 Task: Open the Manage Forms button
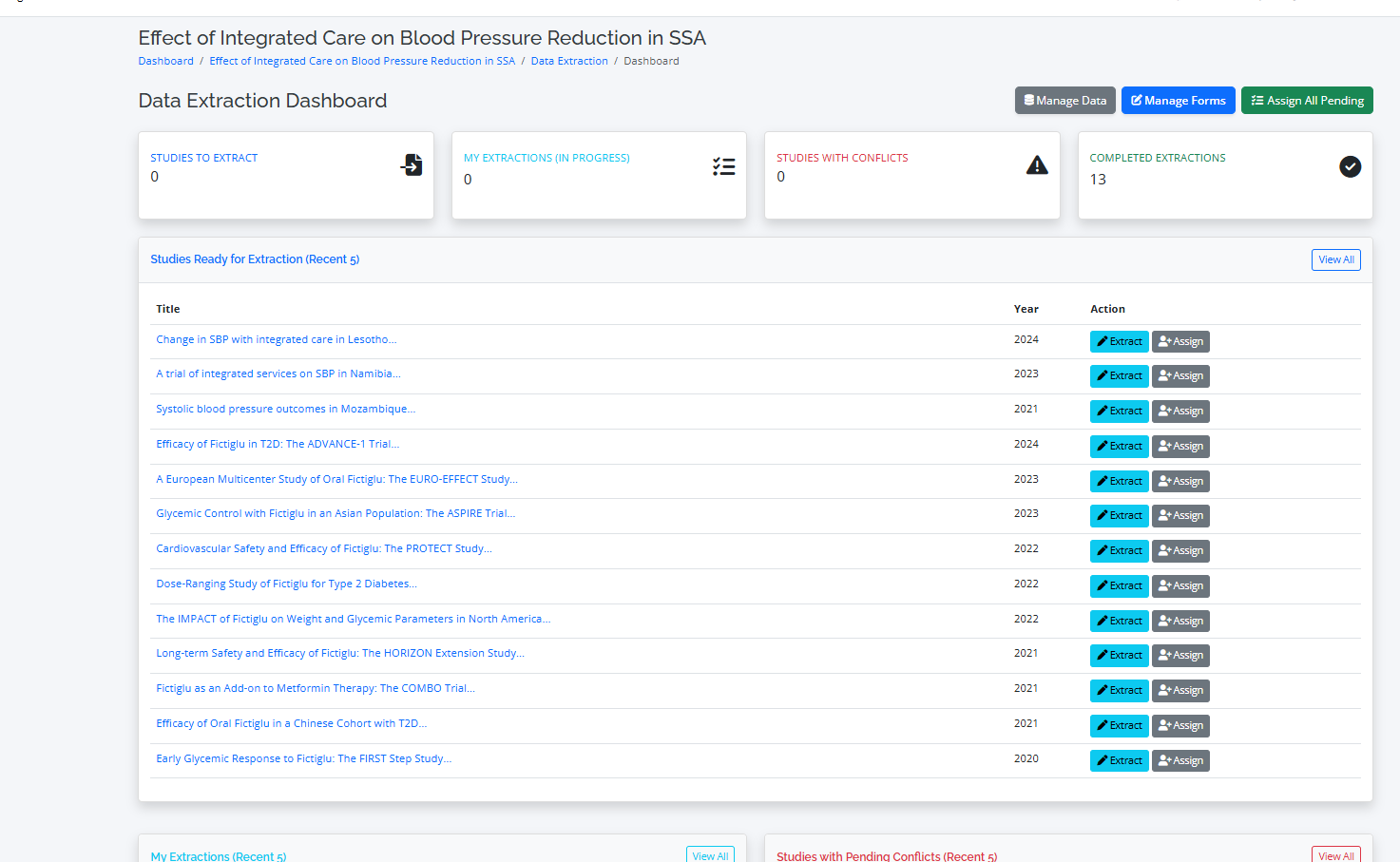tap(1178, 101)
